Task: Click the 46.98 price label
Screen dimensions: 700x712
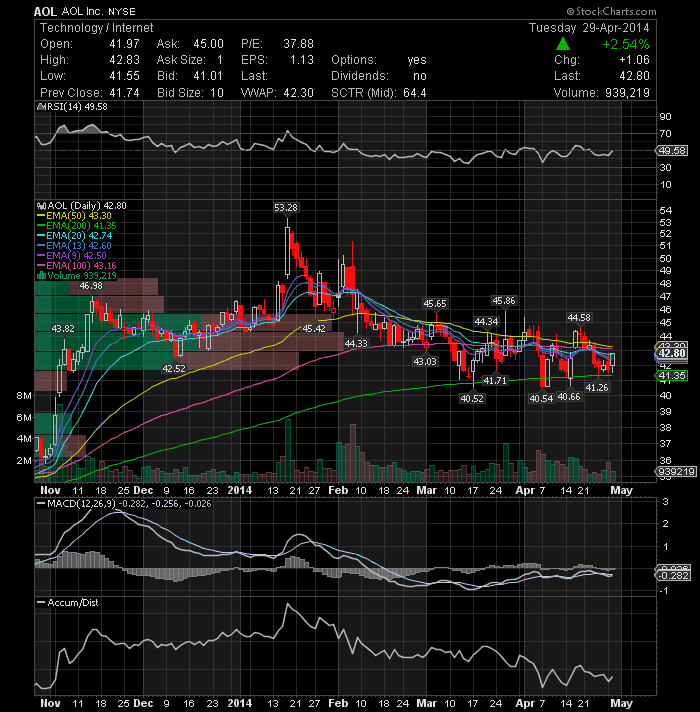Action: tap(91, 286)
